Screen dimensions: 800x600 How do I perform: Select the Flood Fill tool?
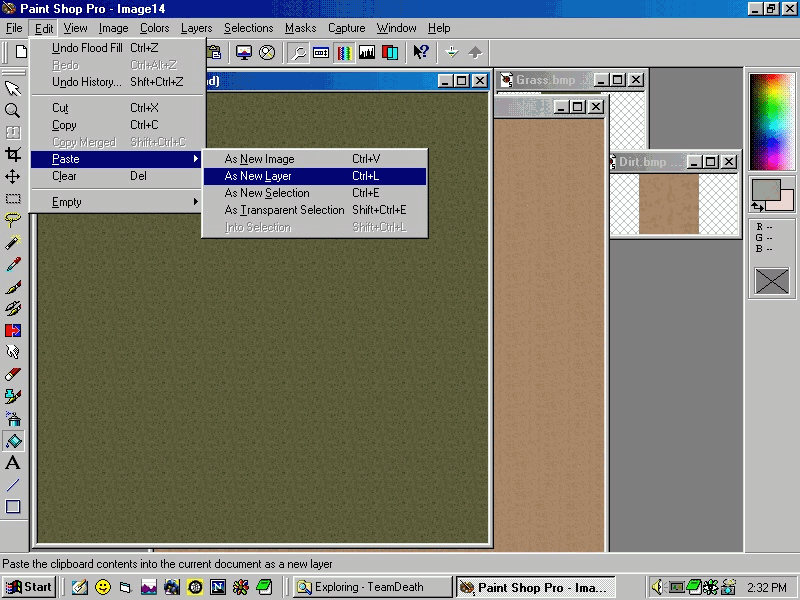point(13,441)
